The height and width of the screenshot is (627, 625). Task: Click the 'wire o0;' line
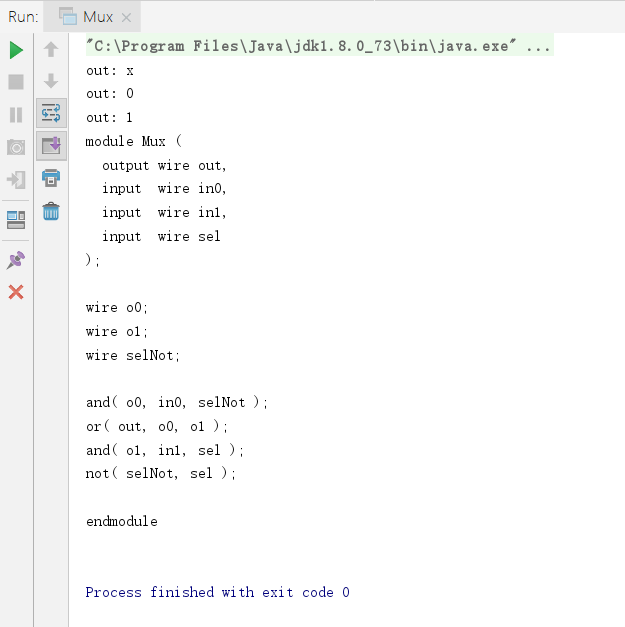tap(117, 308)
